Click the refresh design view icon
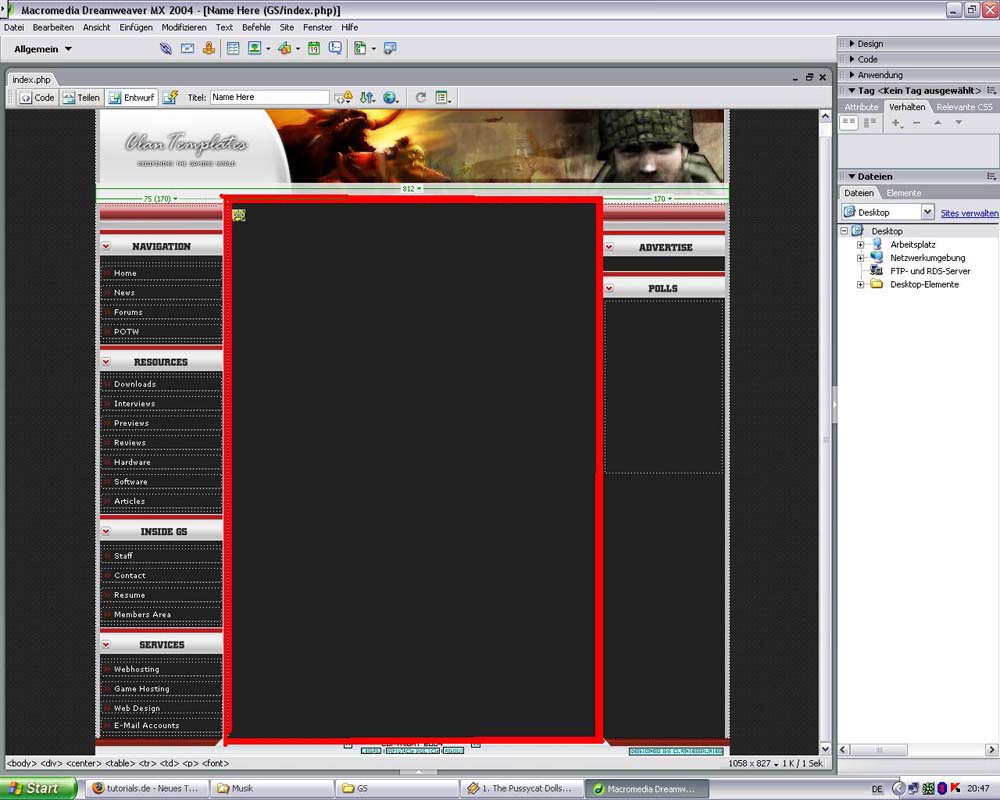The height and width of the screenshot is (800, 1000). 421,97
